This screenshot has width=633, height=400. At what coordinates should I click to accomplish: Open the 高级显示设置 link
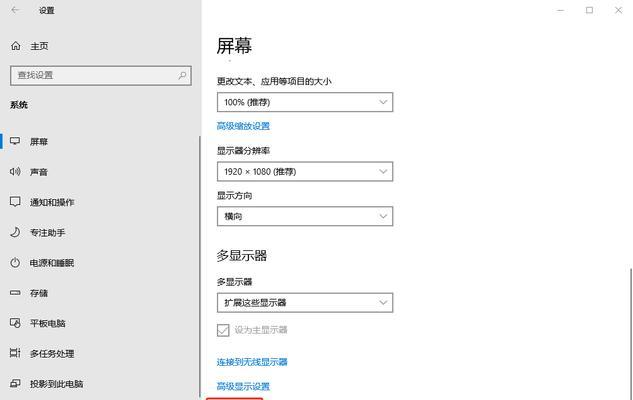point(243,386)
